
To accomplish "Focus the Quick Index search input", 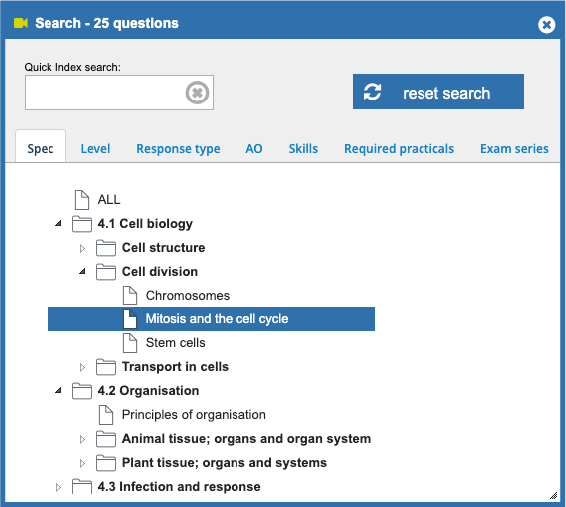I will (x=105, y=93).
